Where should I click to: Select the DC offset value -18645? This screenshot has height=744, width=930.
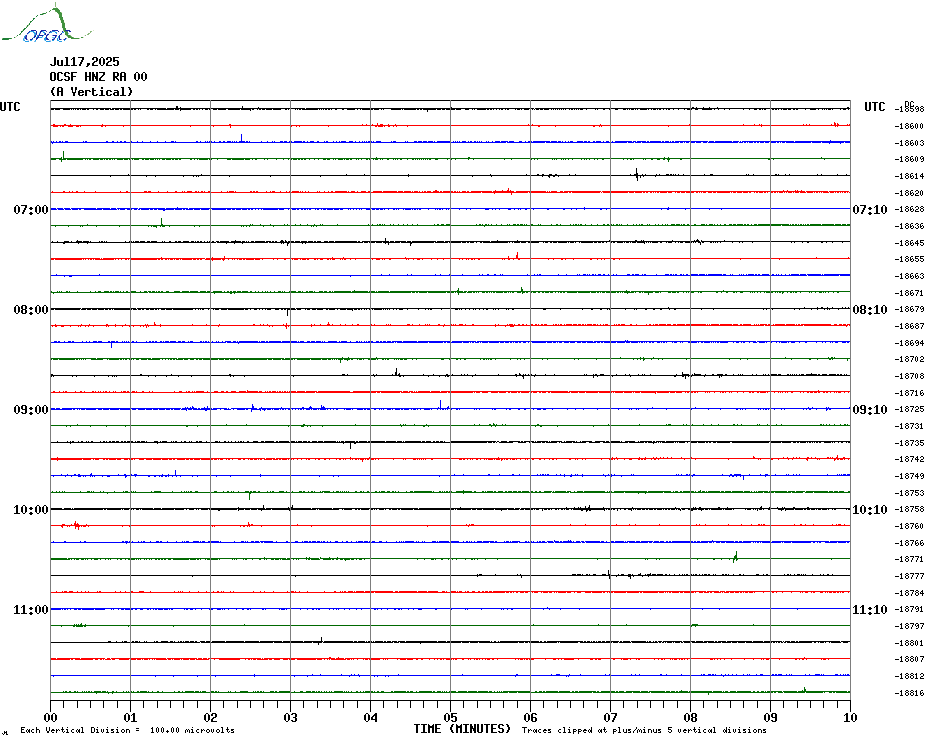pos(909,243)
